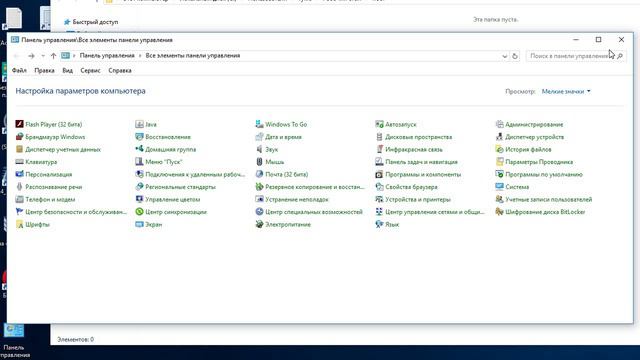Screen dimensions: 640x360
Task: Open the Почта (32 бита) link
Action: coord(287,174)
